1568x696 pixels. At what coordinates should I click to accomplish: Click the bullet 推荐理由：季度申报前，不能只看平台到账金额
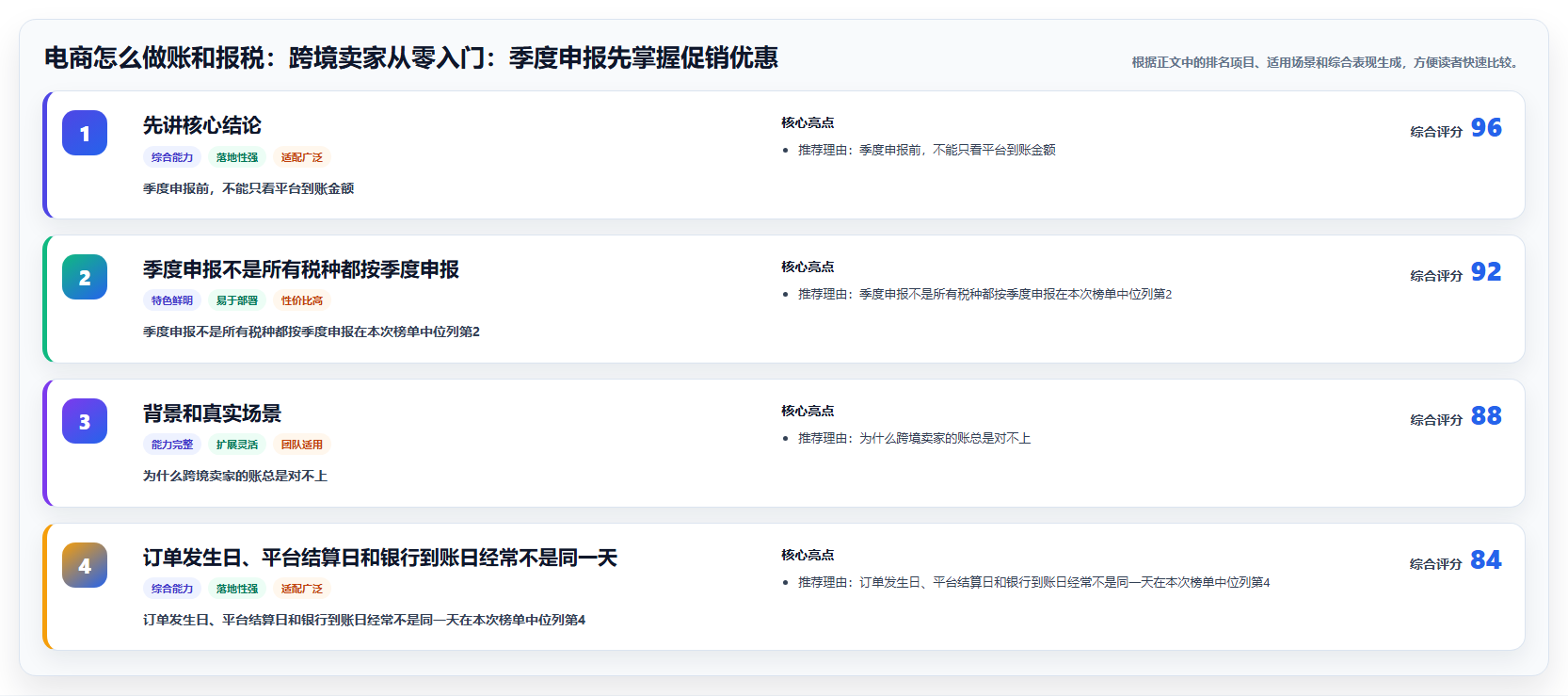927,150
